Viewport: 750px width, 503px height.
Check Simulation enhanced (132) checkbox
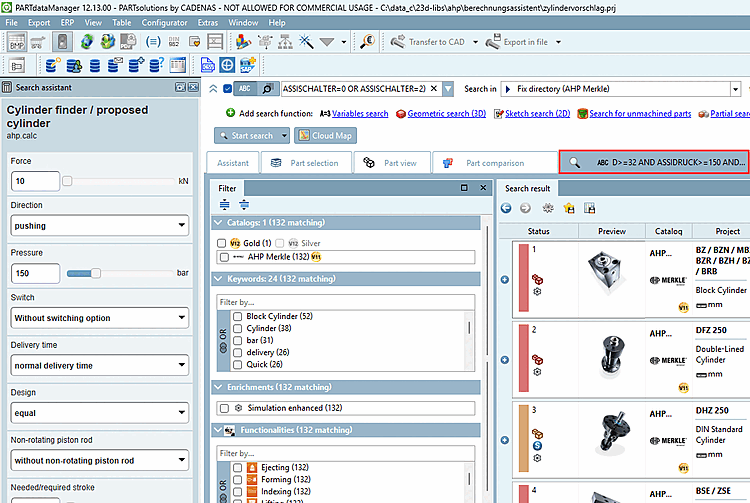[x=224, y=408]
